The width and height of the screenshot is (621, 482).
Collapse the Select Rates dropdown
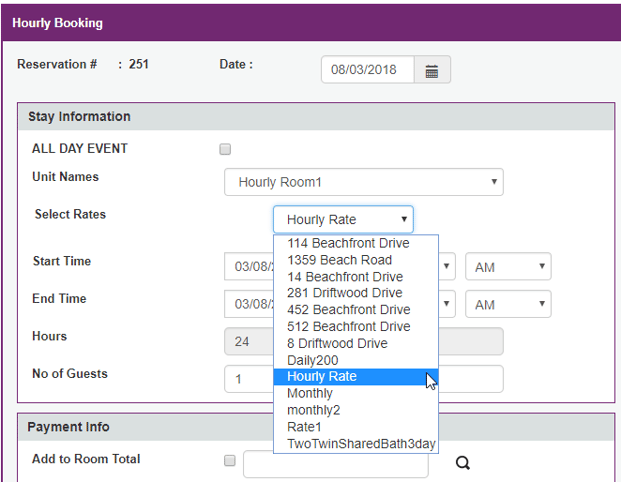(x=343, y=220)
